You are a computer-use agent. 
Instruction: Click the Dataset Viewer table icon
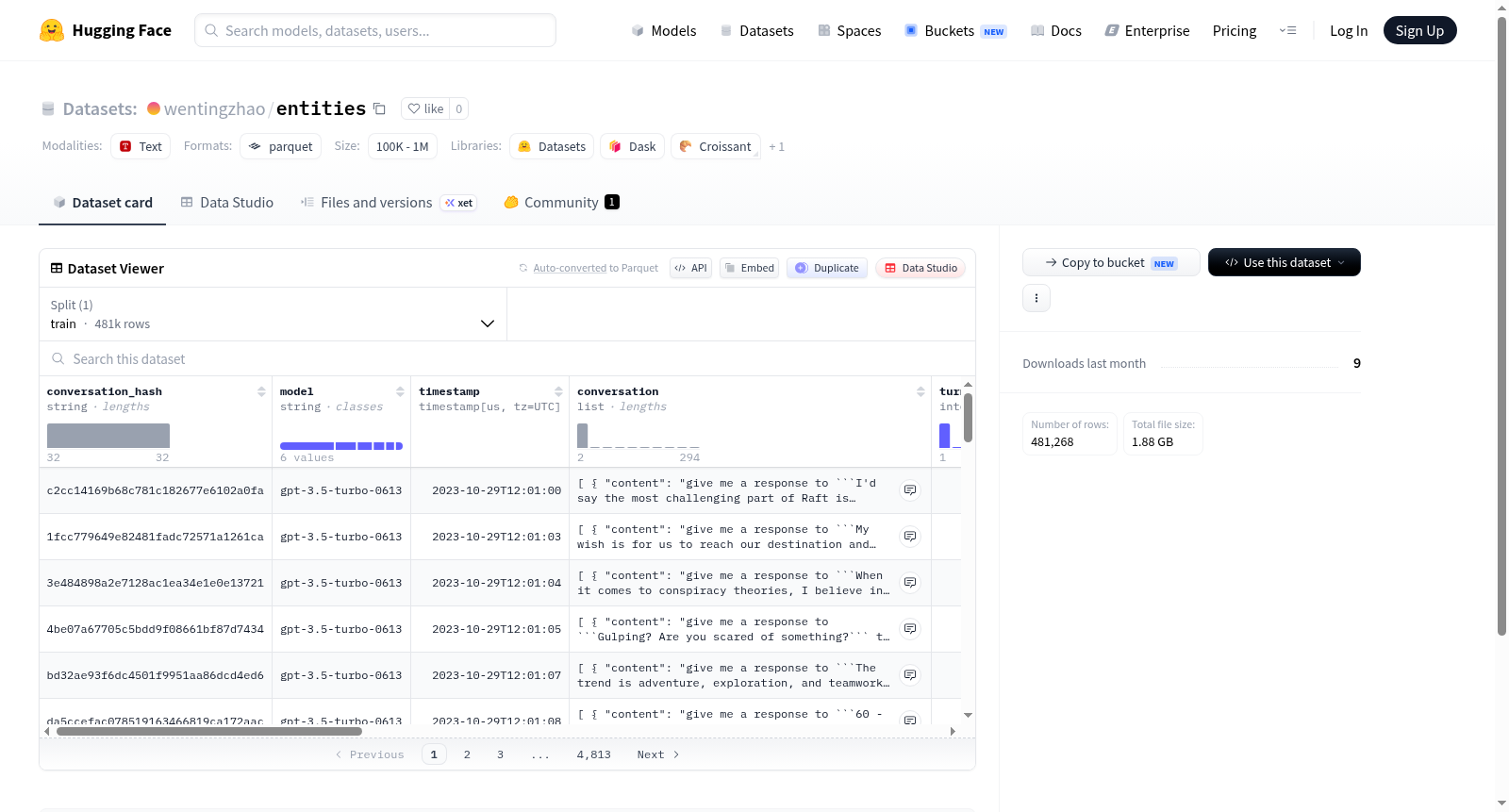click(x=57, y=269)
